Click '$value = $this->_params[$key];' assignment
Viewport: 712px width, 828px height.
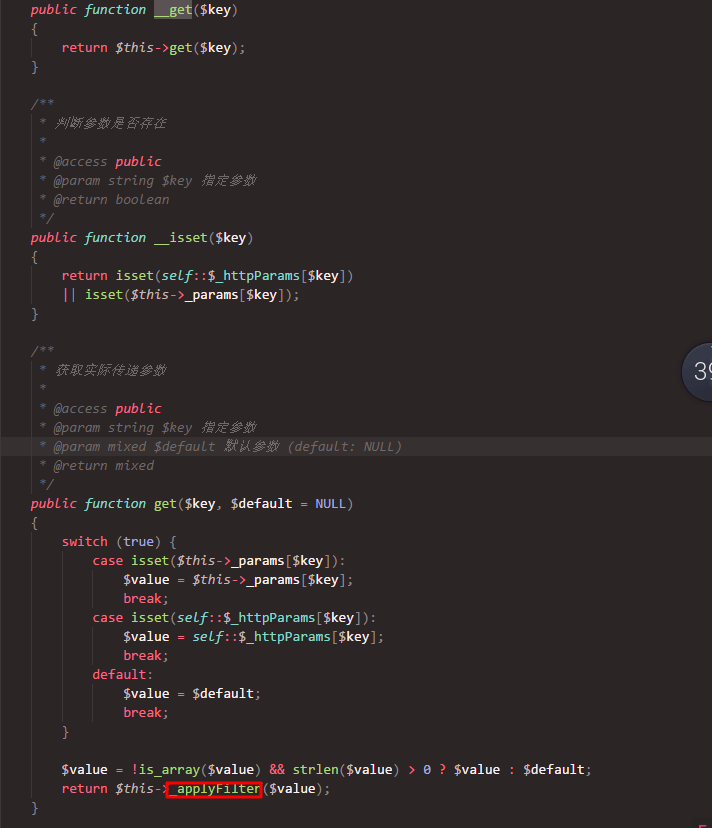[238, 580]
